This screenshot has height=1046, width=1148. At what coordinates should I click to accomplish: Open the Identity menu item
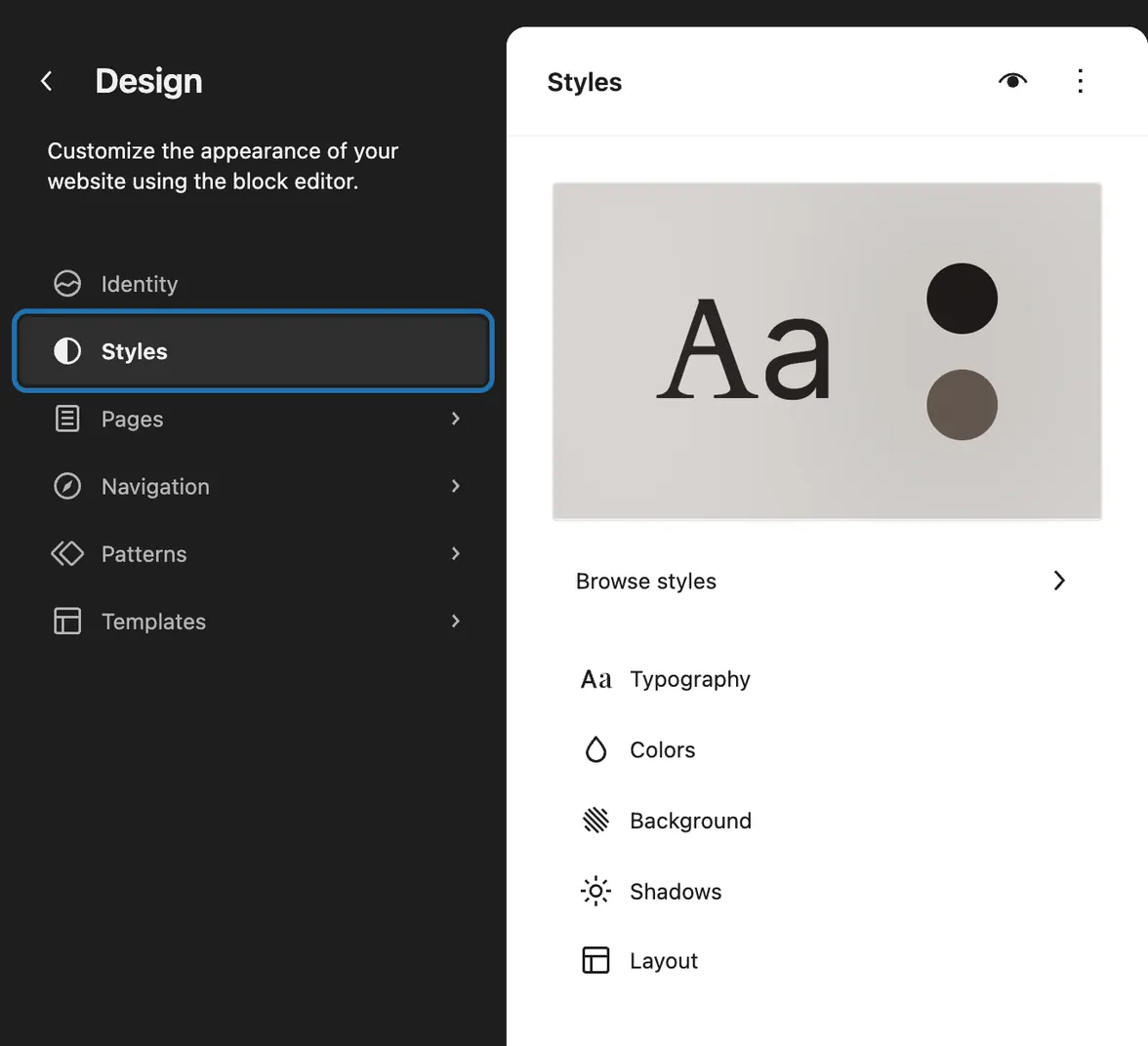coord(254,283)
